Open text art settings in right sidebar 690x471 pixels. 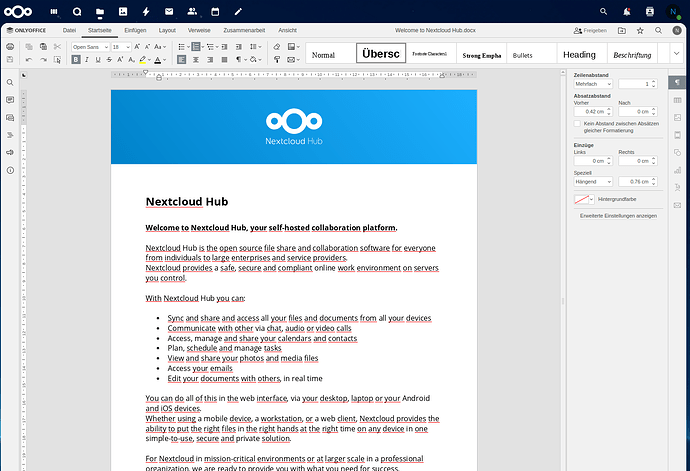coord(677,188)
